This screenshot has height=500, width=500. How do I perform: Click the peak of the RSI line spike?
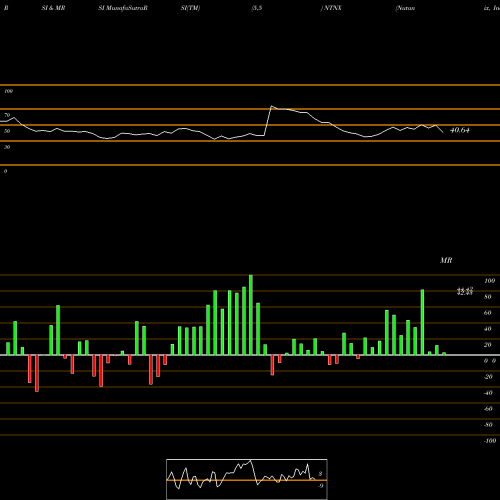(x=271, y=106)
